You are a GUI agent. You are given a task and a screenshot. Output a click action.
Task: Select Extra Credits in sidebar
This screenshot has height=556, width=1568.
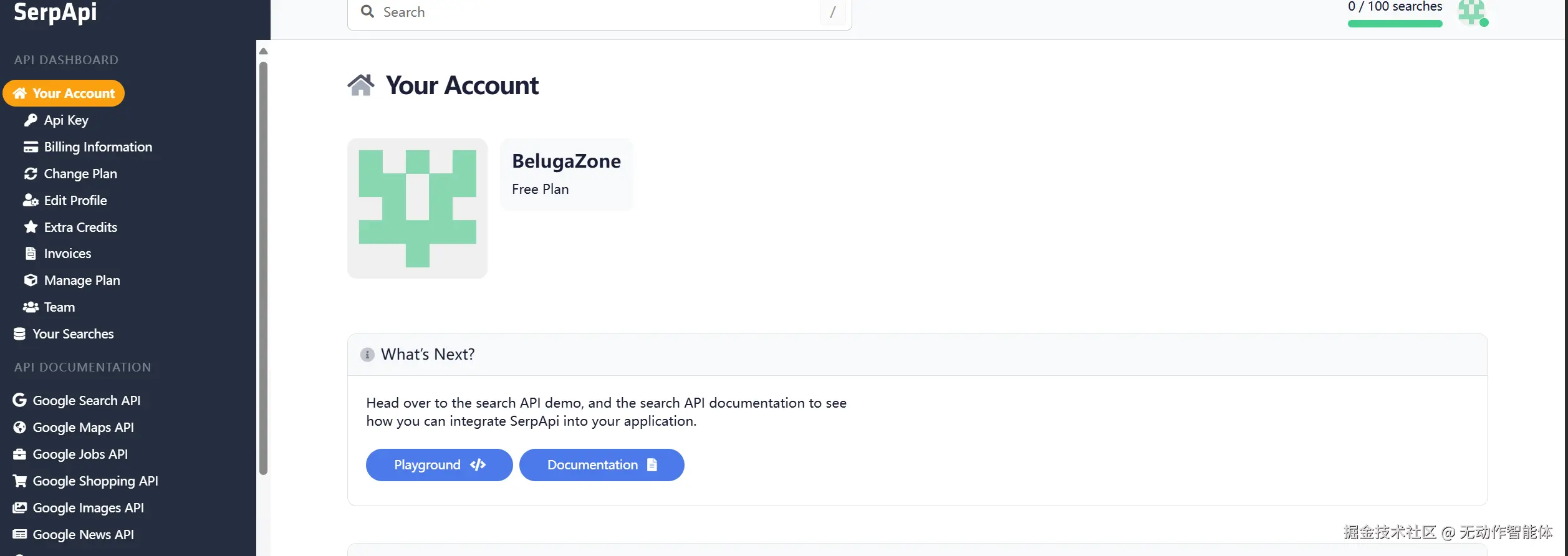[x=80, y=227]
